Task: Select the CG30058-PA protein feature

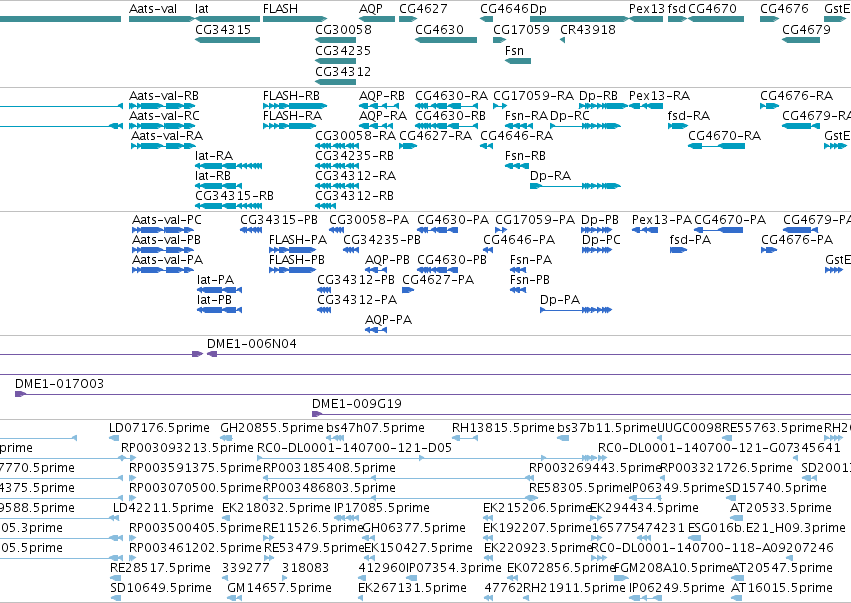Action: point(336,230)
